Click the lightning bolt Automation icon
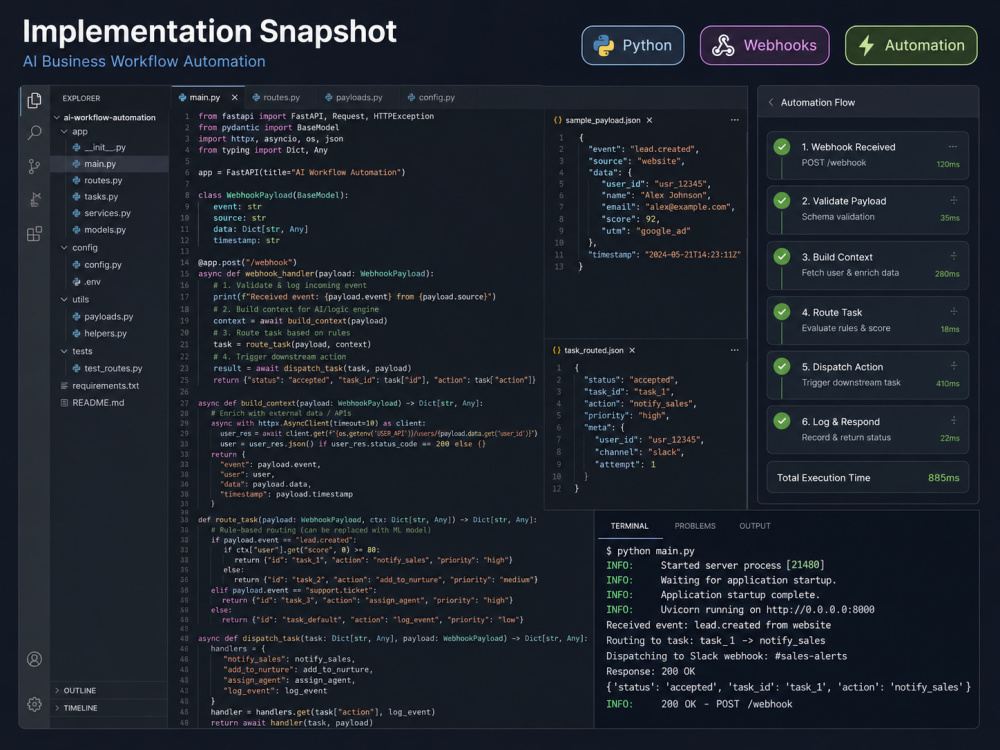 [866, 45]
